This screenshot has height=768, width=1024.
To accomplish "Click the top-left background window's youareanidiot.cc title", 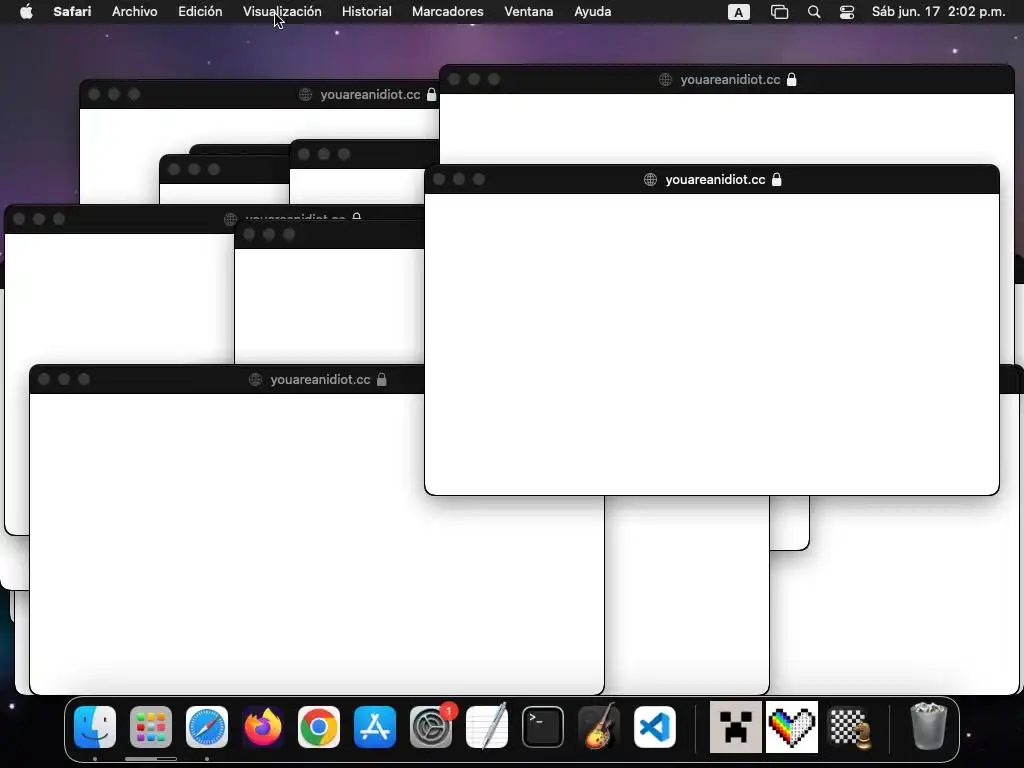I will tap(370, 95).
